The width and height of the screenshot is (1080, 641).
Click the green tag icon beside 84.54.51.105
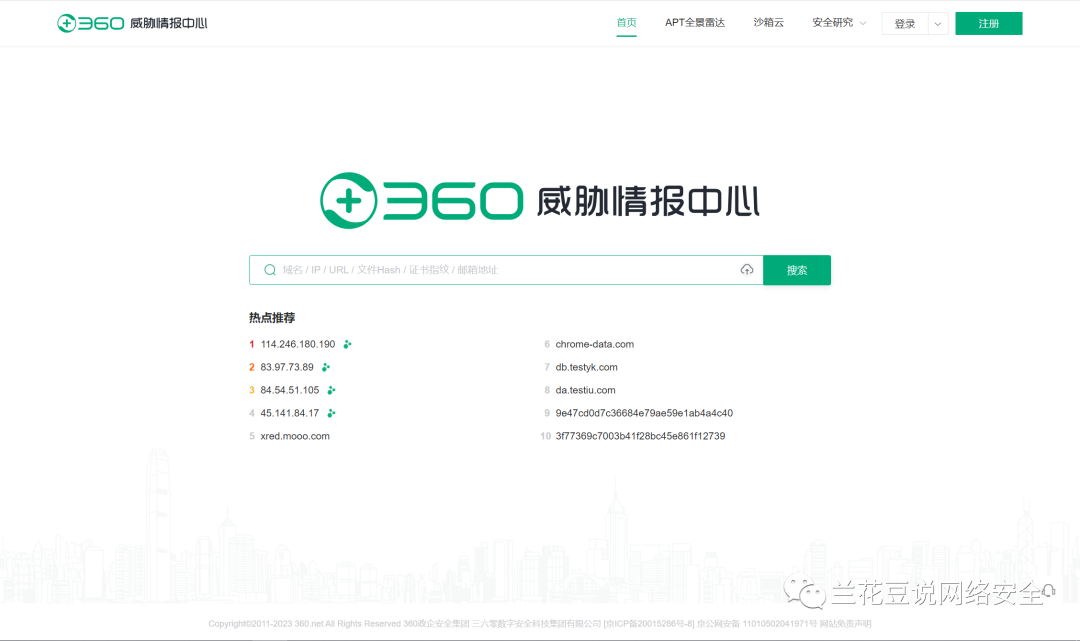[x=331, y=390]
